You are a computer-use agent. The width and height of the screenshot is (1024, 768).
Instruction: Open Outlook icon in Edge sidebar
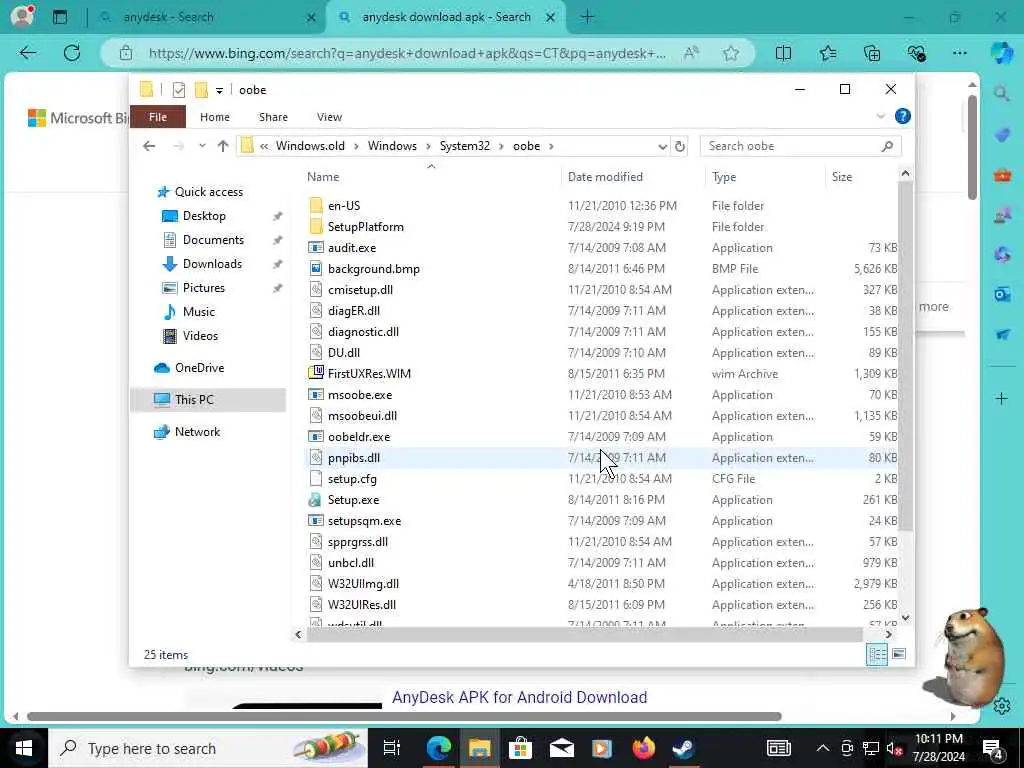click(x=1002, y=295)
